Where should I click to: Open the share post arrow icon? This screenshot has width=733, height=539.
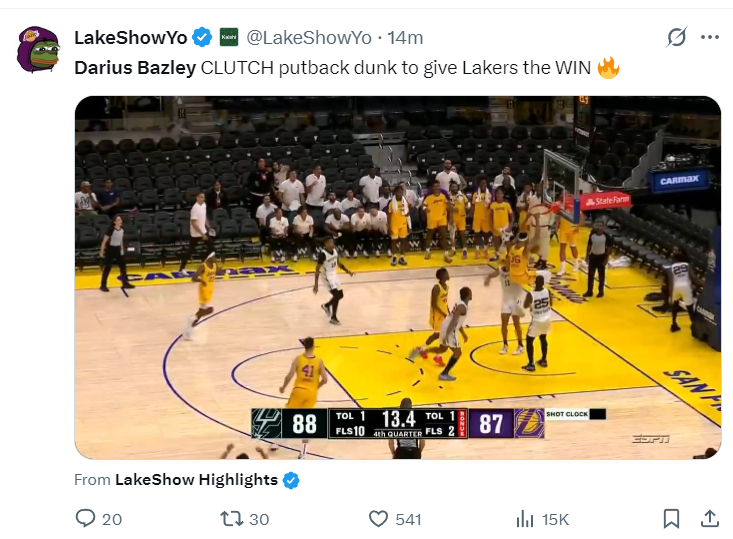coord(710,518)
